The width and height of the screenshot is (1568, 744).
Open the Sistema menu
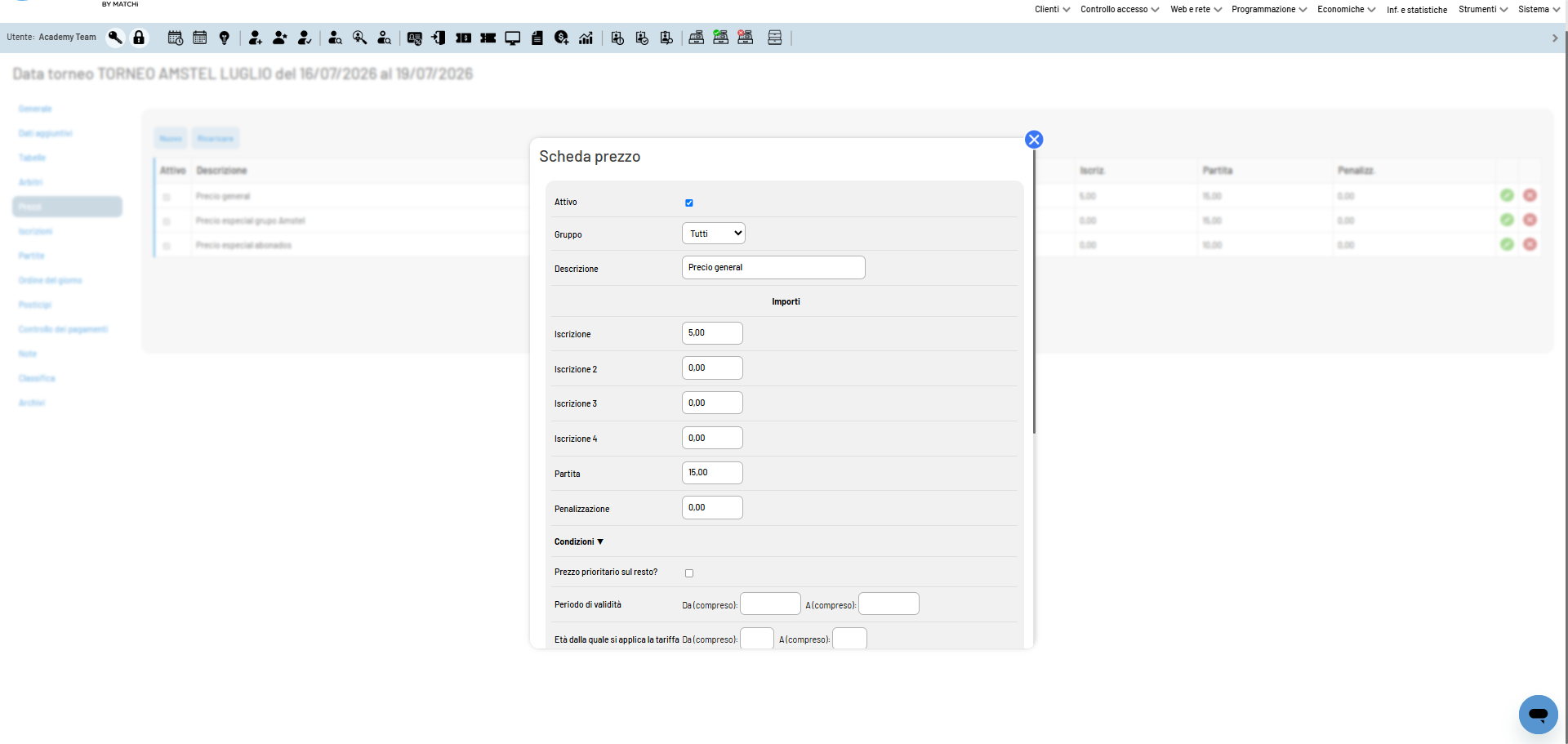tap(1539, 10)
